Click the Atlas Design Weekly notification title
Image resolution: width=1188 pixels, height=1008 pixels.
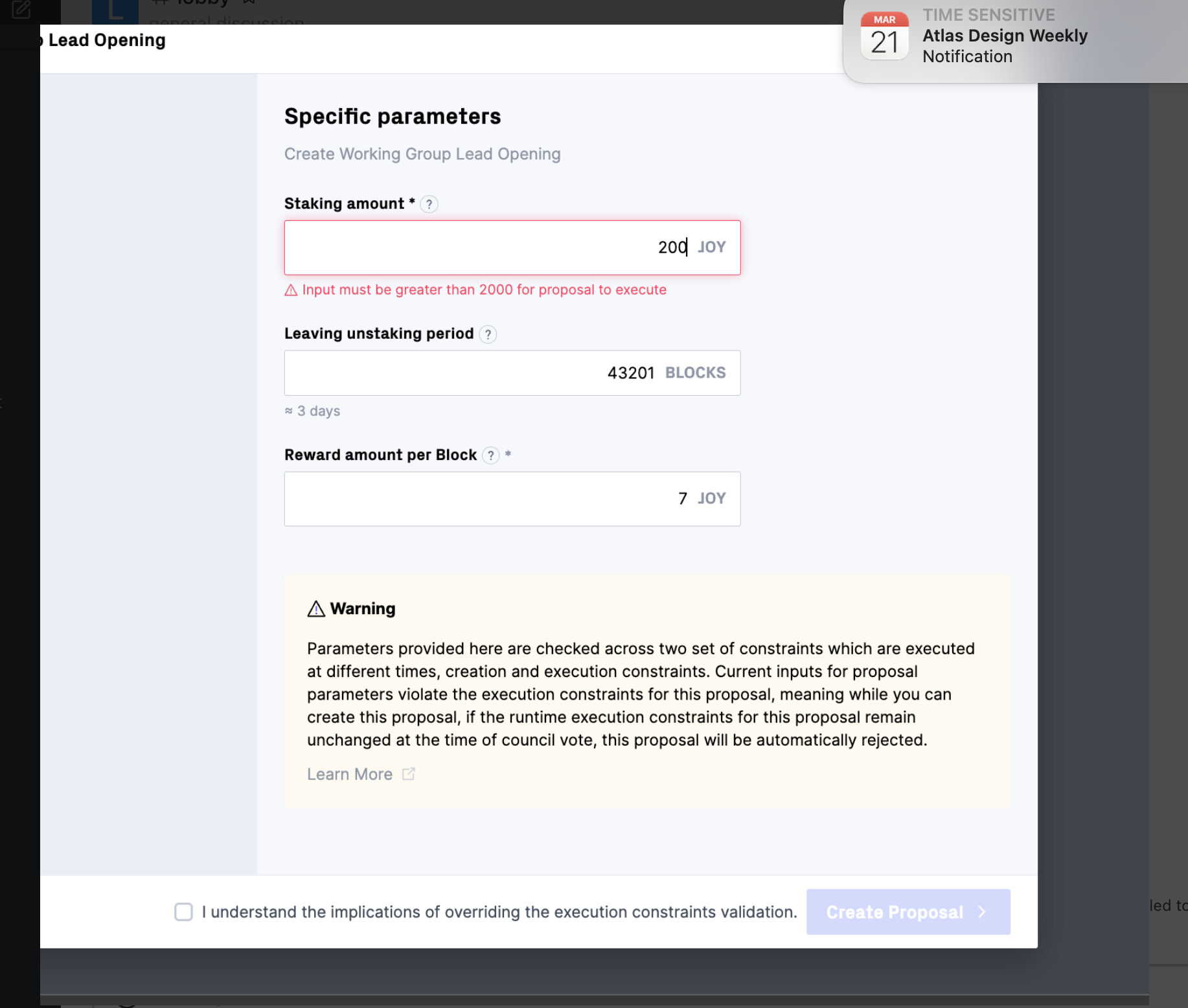(1005, 36)
